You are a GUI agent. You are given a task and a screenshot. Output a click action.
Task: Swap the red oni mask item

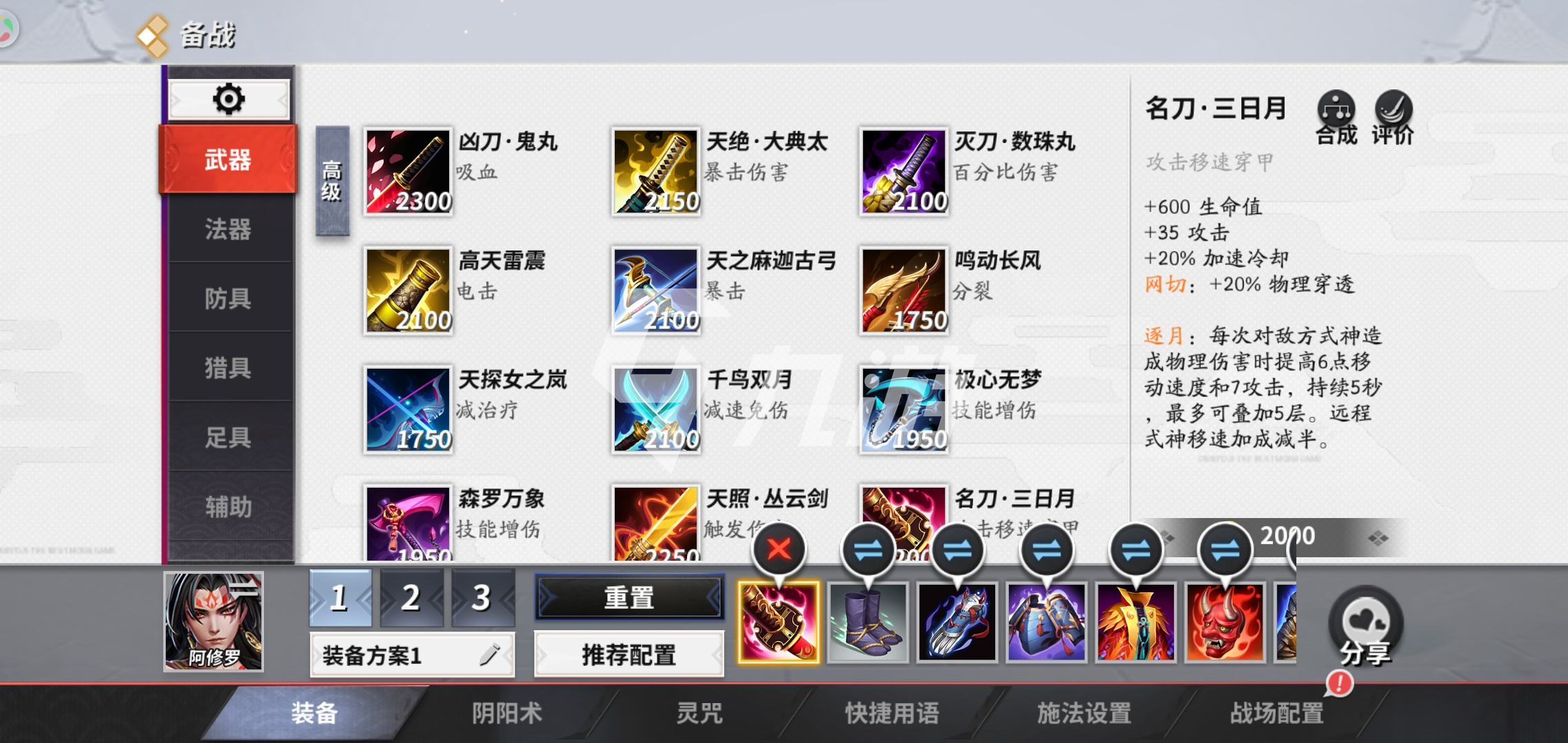click(x=1225, y=550)
